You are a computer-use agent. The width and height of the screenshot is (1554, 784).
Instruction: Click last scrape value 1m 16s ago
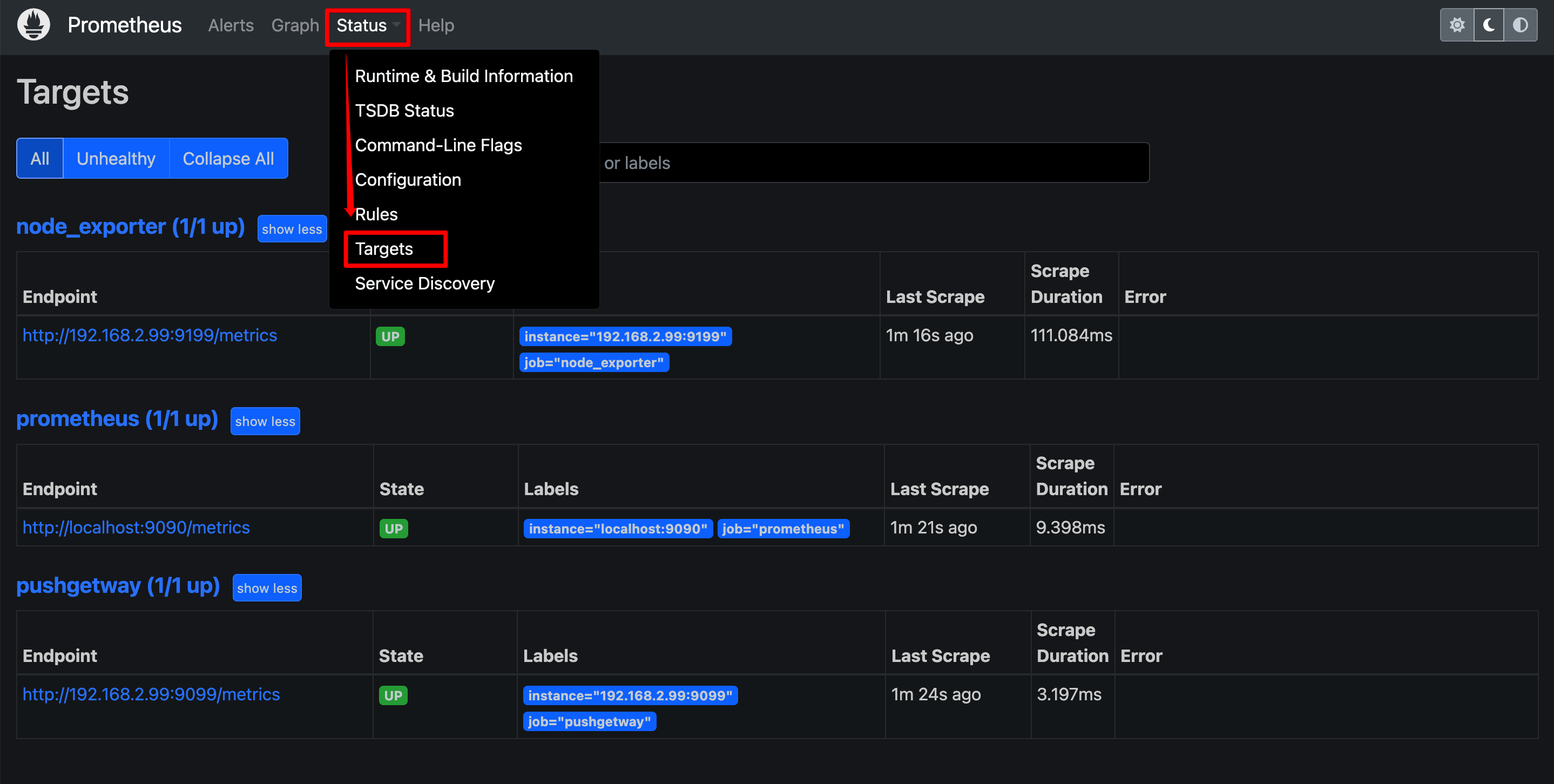[930, 335]
